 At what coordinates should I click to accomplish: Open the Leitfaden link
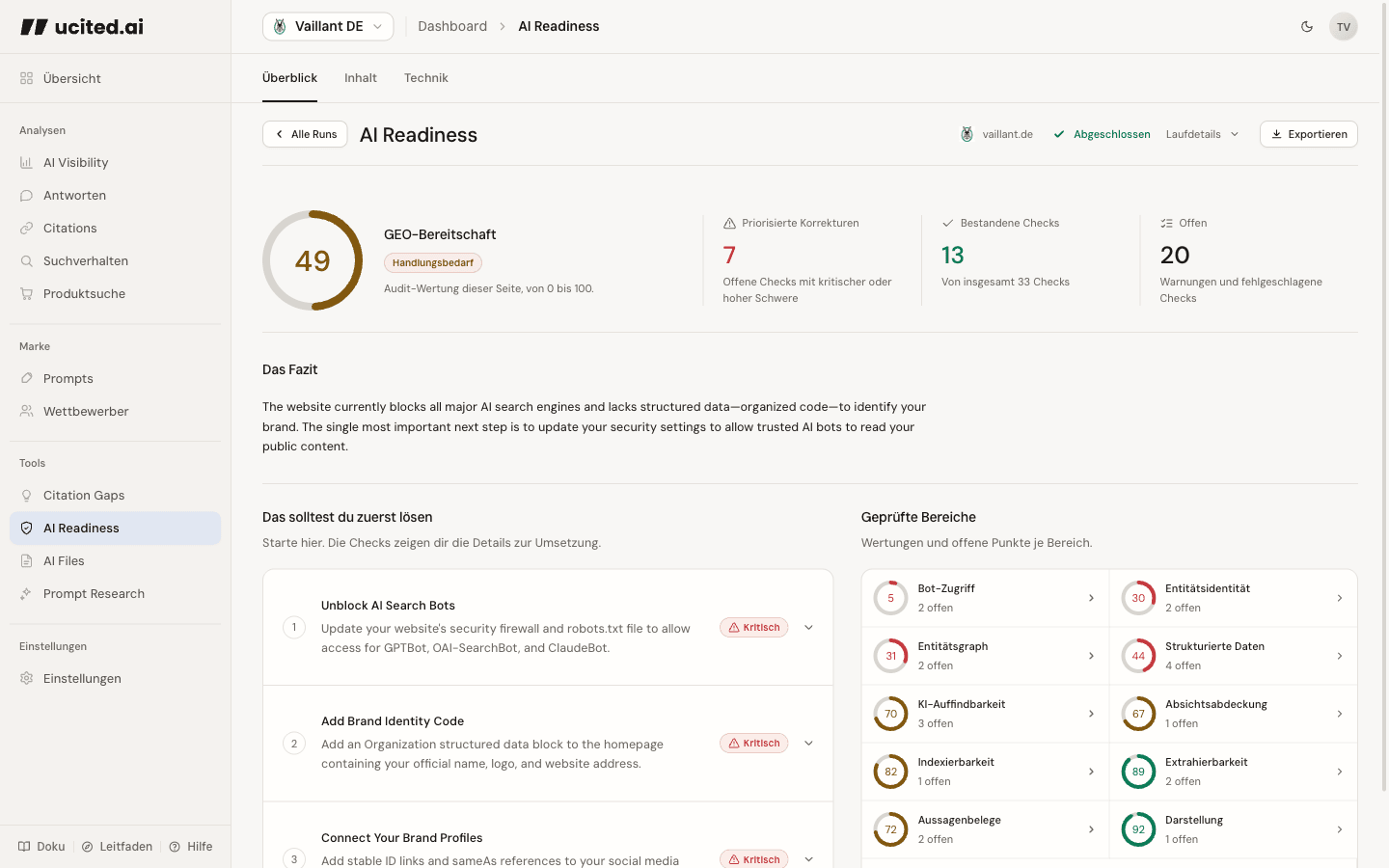[x=117, y=847]
